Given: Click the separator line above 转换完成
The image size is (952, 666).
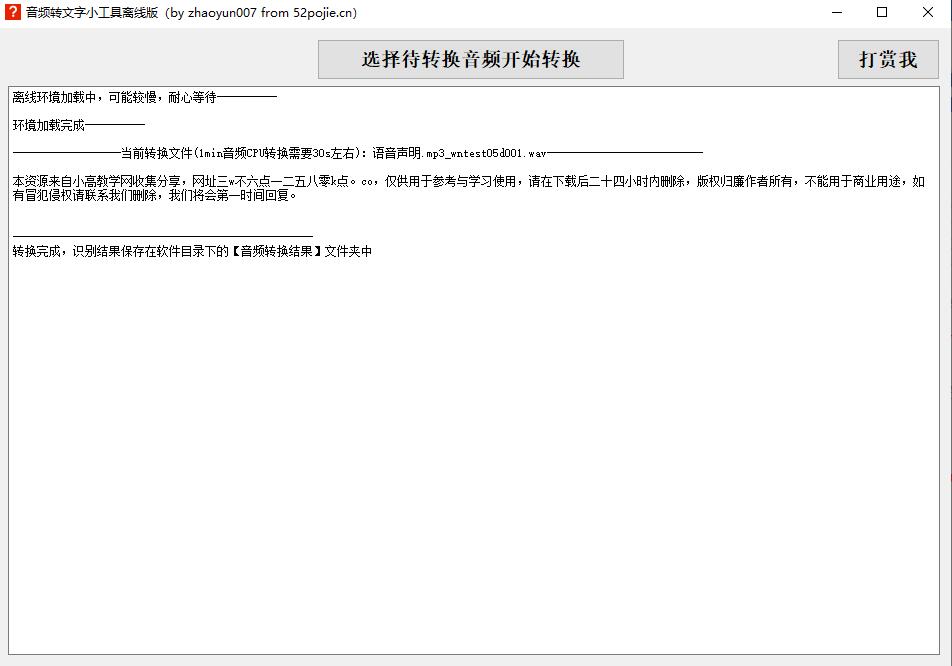Looking at the screenshot, I should click(162, 237).
